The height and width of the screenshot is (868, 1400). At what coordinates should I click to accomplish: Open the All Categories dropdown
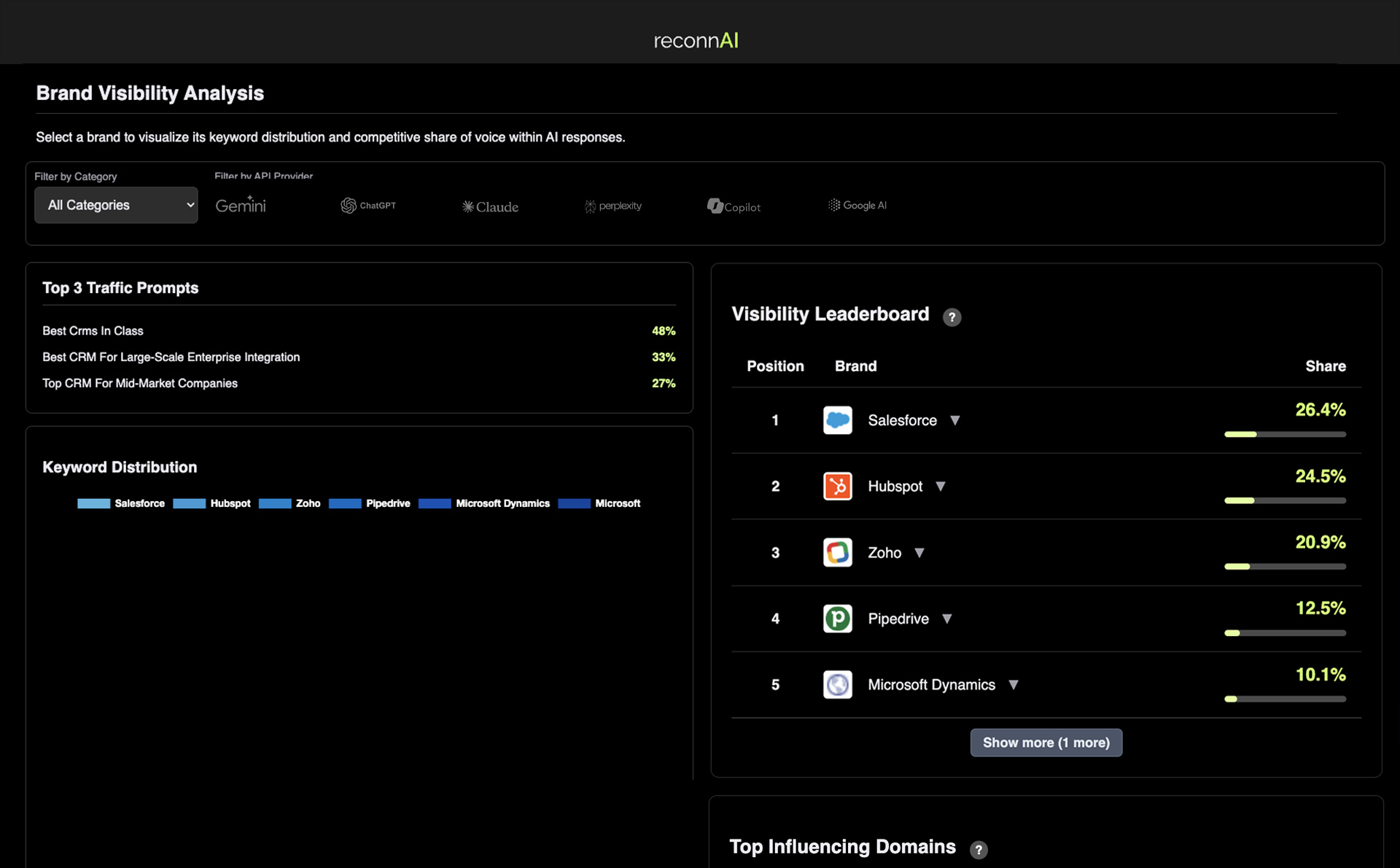pyautogui.click(x=116, y=205)
